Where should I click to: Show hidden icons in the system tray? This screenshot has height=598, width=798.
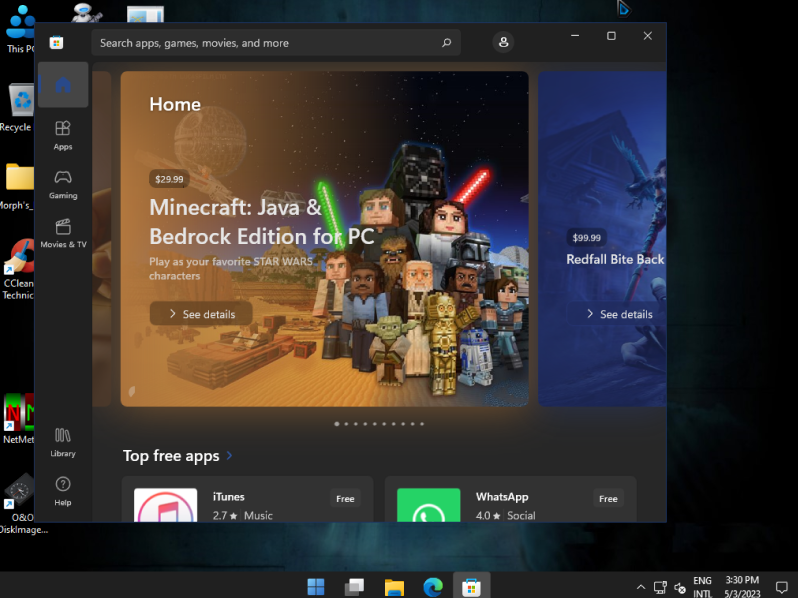(x=641, y=587)
